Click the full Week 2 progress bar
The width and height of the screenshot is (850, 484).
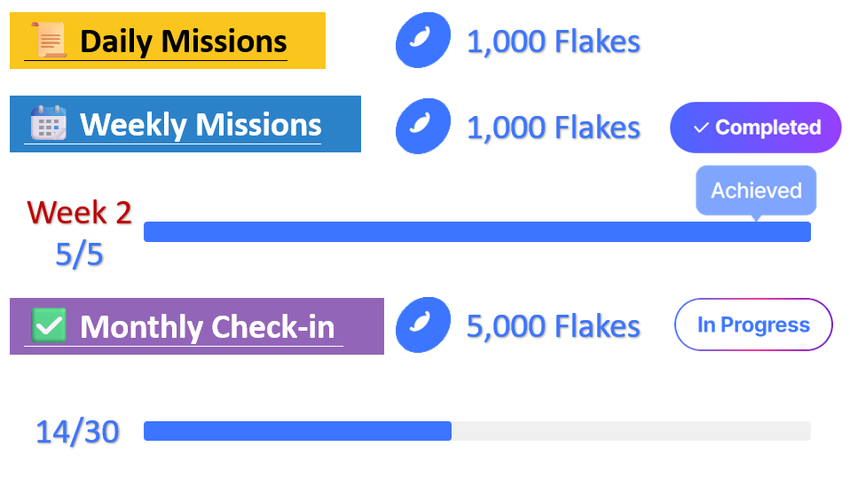[x=477, y=232]
